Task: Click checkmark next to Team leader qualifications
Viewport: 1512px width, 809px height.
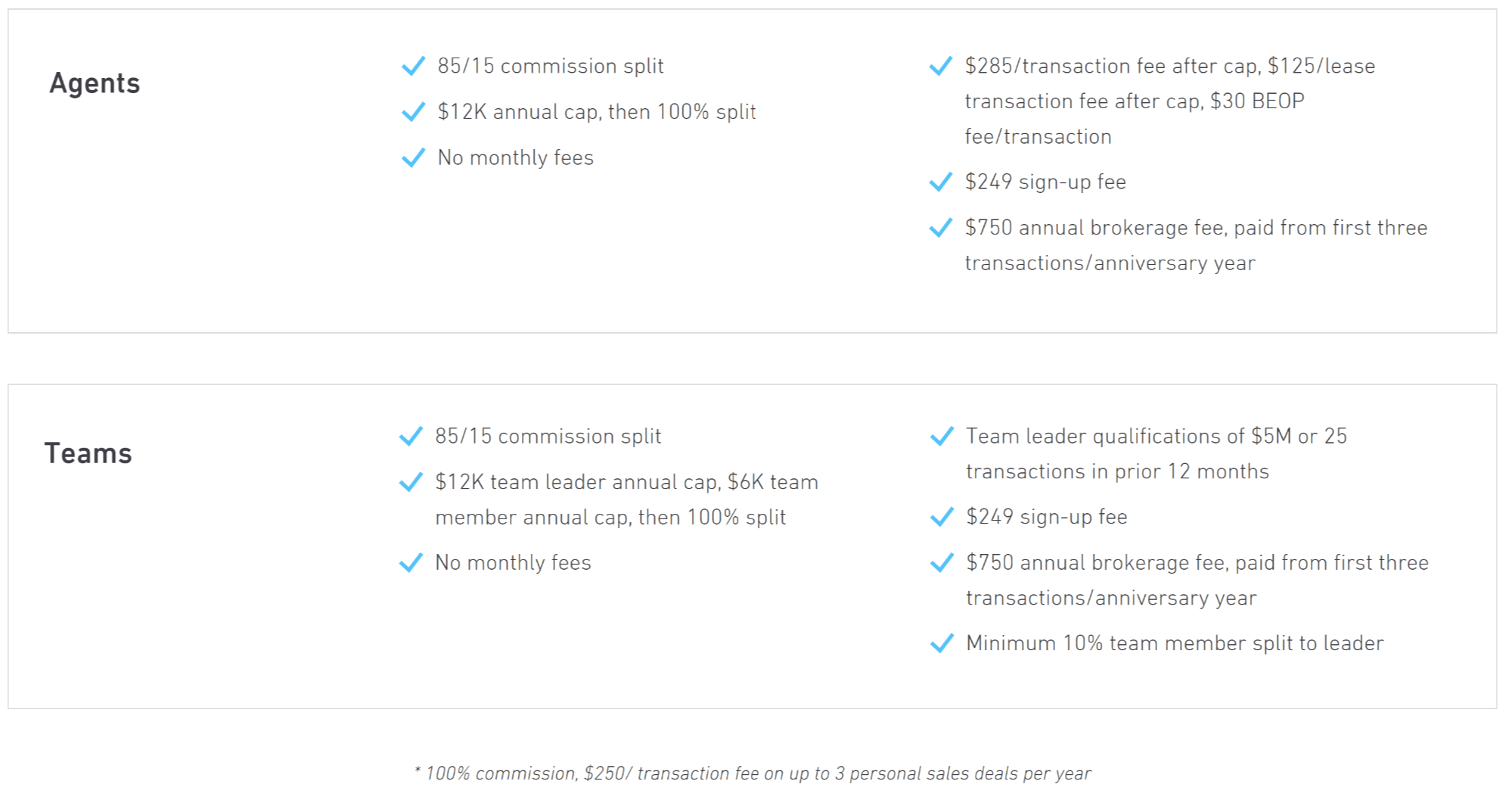Action: pos(942,437)
